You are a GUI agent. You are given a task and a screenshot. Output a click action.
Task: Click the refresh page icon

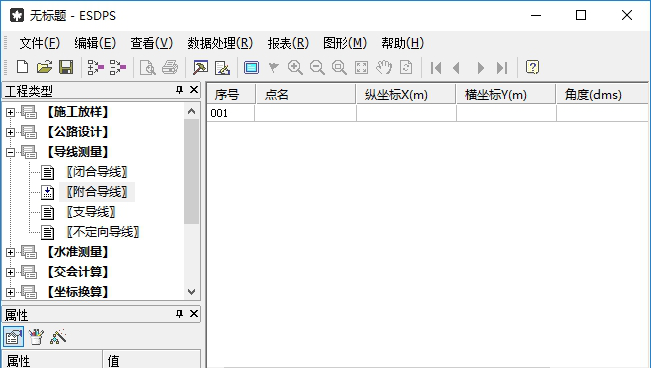[x=406, y=67]
